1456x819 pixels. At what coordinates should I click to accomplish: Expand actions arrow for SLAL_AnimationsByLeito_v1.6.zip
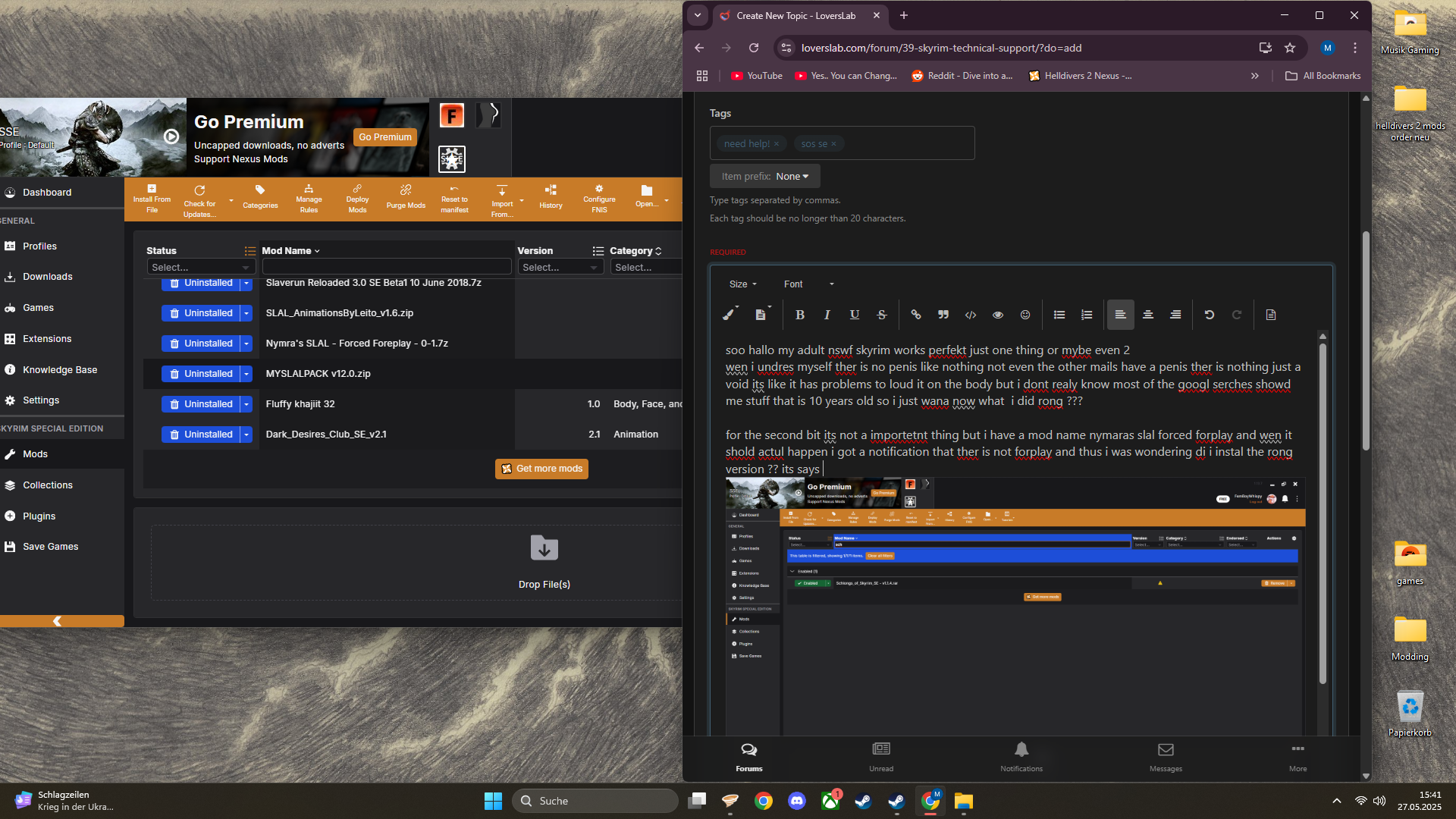(246, 313)
